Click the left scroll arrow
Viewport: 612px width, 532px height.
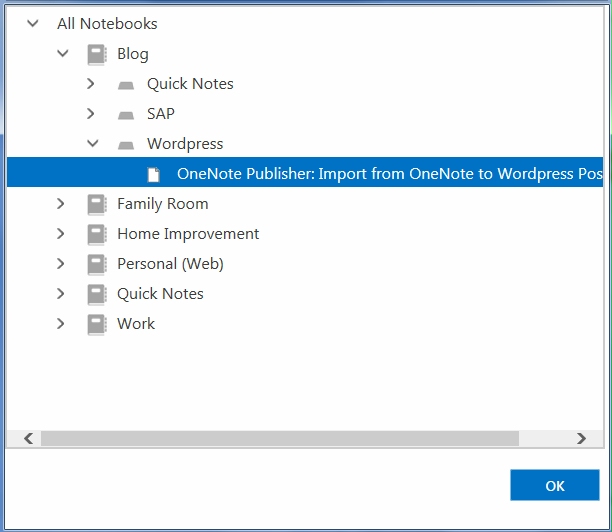coord(28,438)
